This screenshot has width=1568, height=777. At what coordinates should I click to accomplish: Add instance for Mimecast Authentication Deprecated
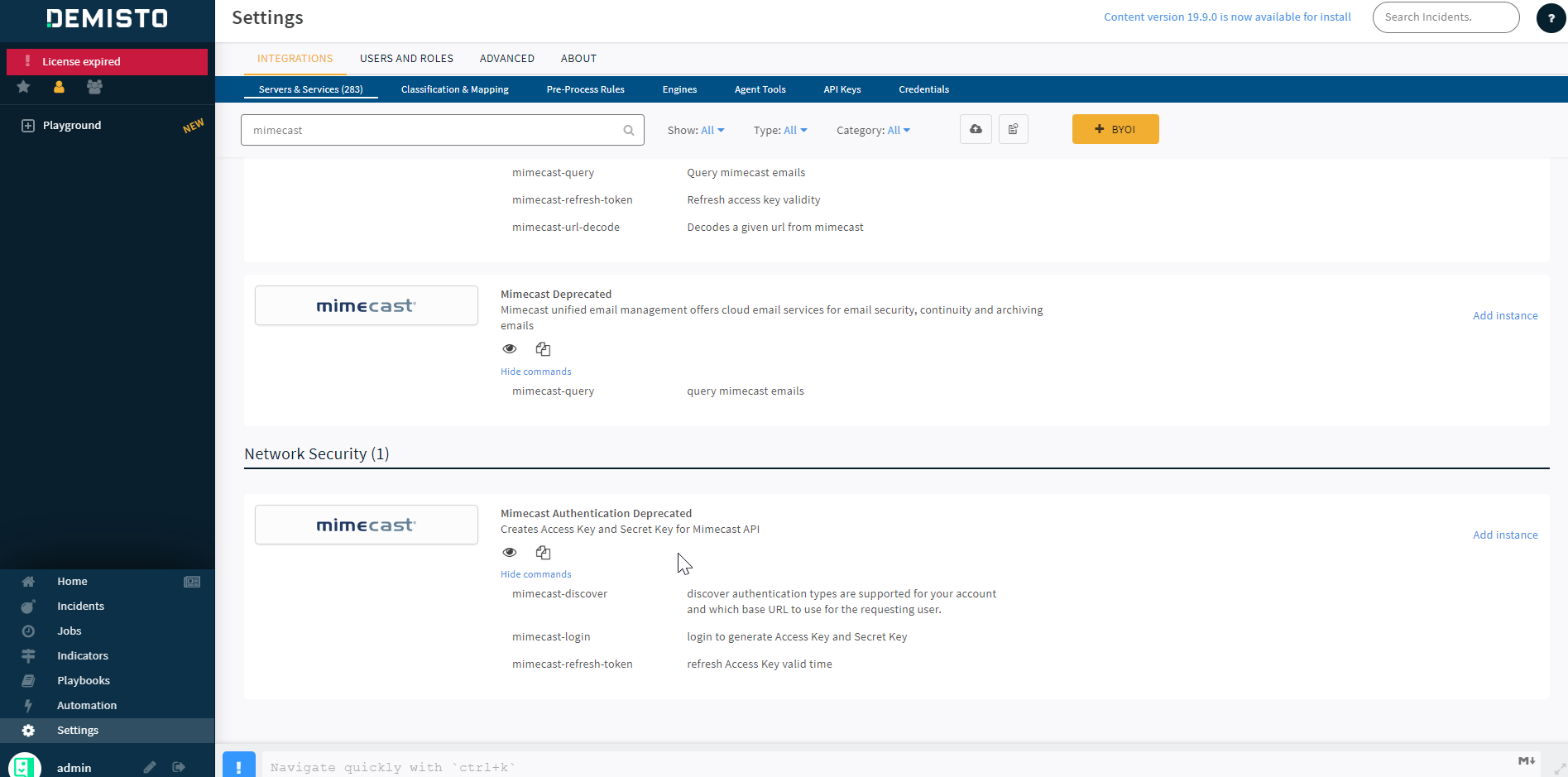(x=1505, y=535)
